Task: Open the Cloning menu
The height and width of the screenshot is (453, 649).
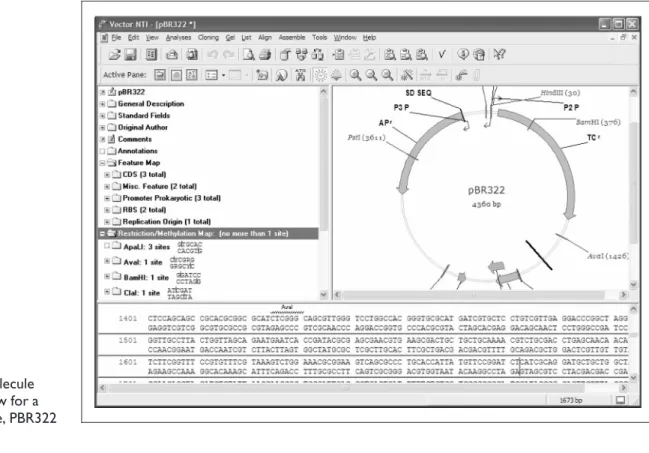Action: pos(208,38)
